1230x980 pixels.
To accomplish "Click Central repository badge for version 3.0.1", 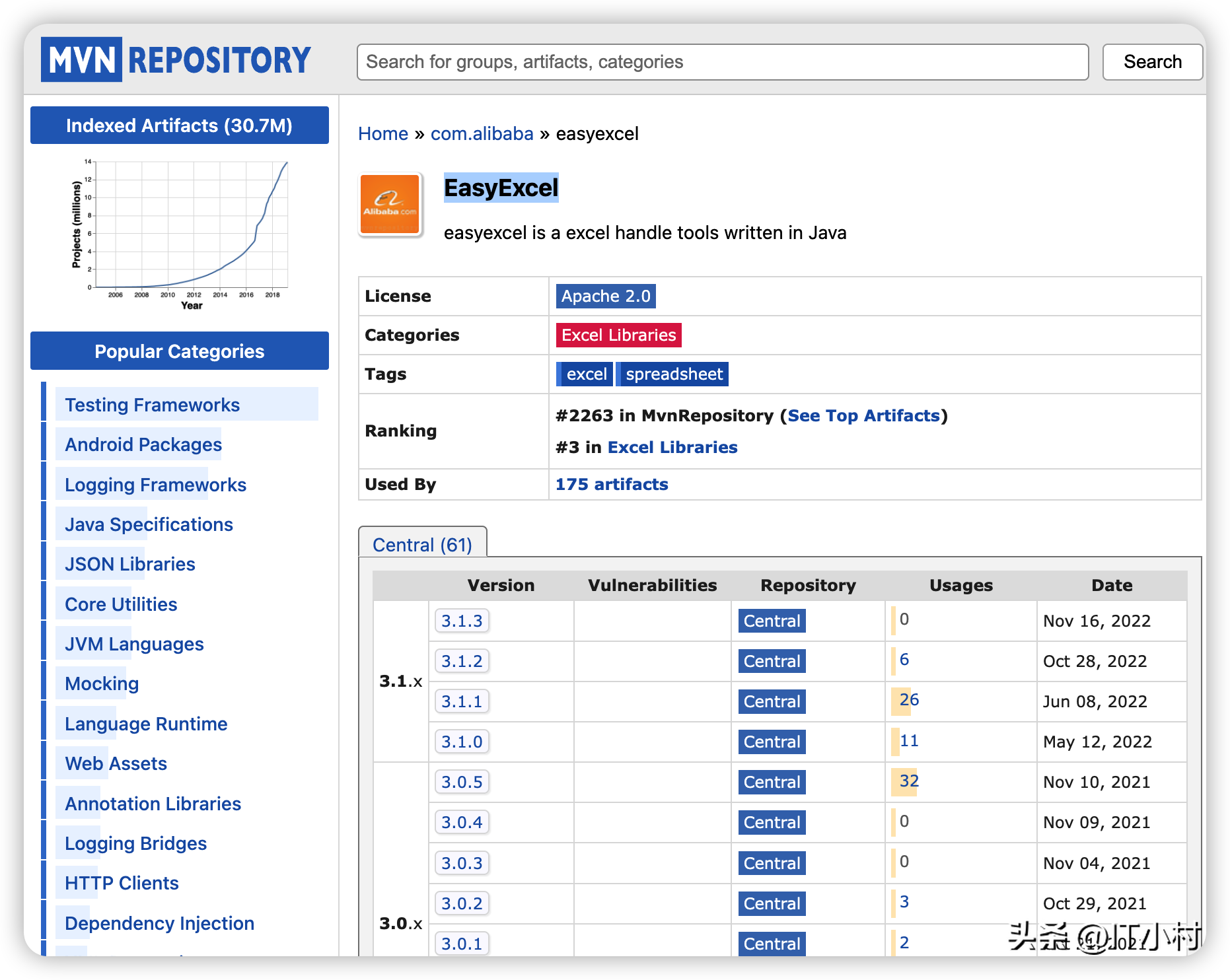I will (x=772, y=944).
